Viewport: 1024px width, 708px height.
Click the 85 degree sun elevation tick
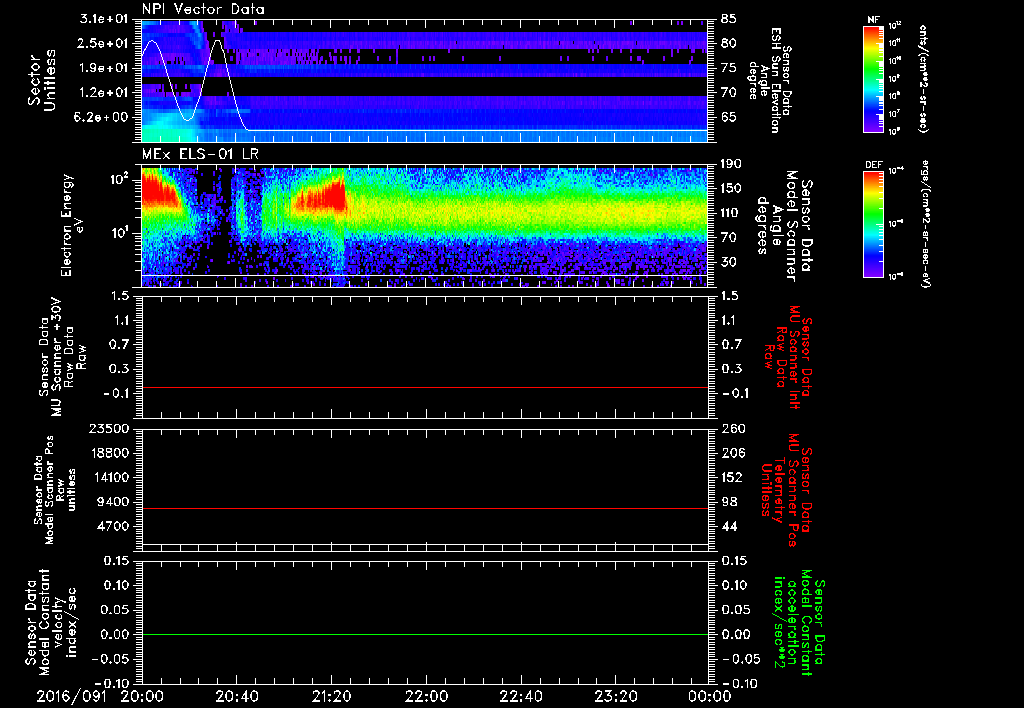tap(729, 18)
